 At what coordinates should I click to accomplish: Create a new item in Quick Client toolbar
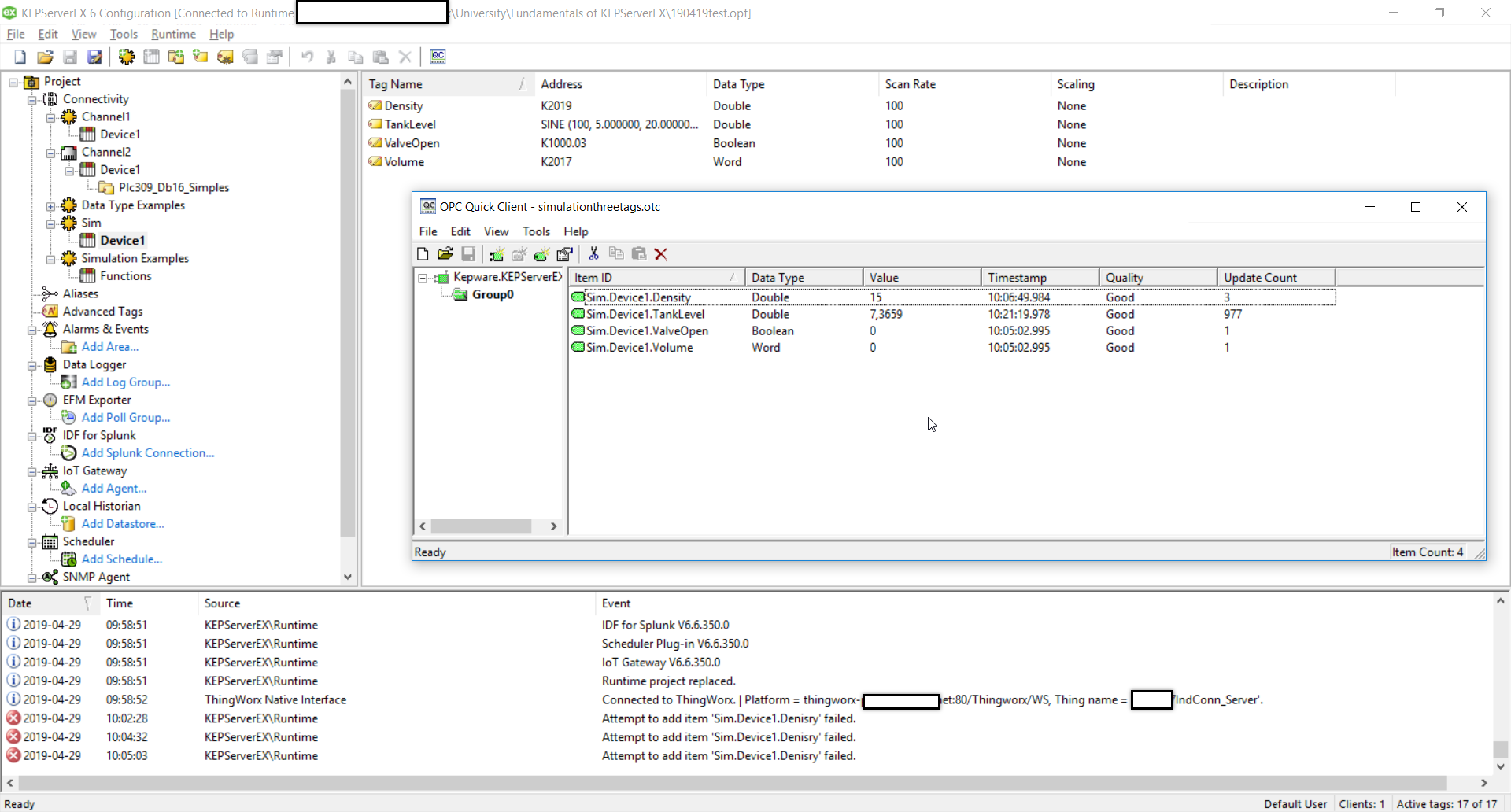coord(541,254)
